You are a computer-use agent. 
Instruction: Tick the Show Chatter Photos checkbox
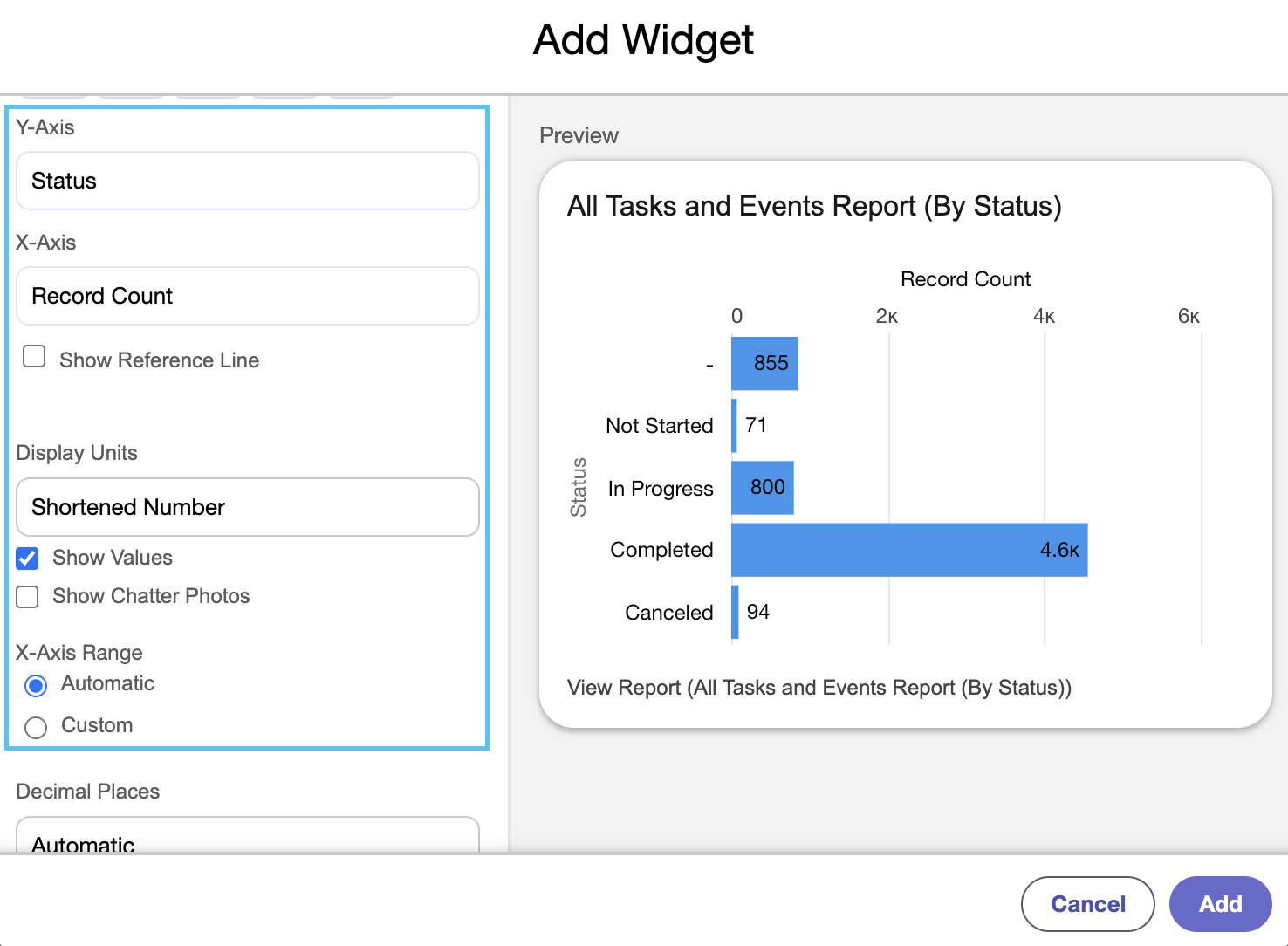tap(28, 597)
